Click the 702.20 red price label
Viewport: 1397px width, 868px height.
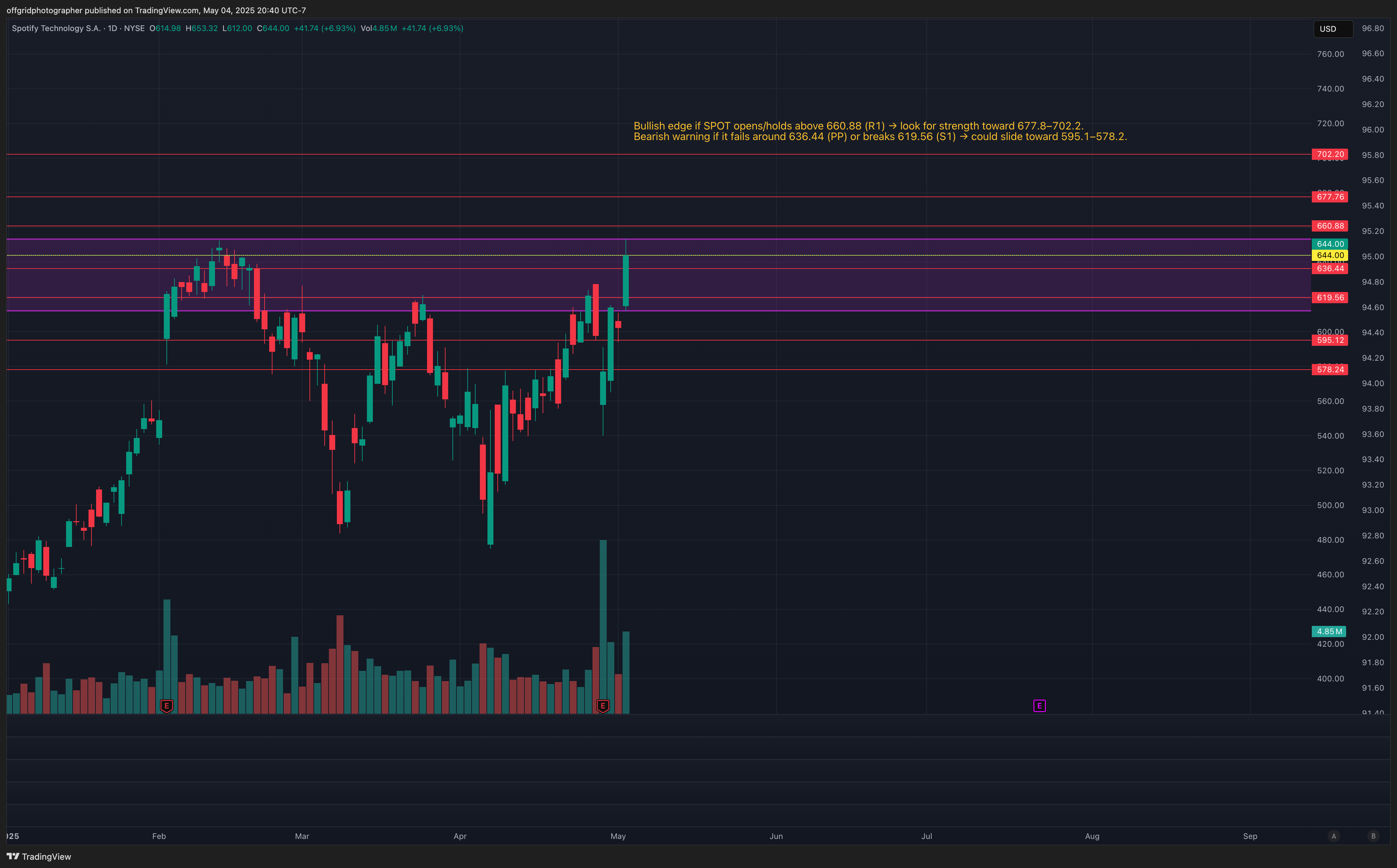point(1330,155)
